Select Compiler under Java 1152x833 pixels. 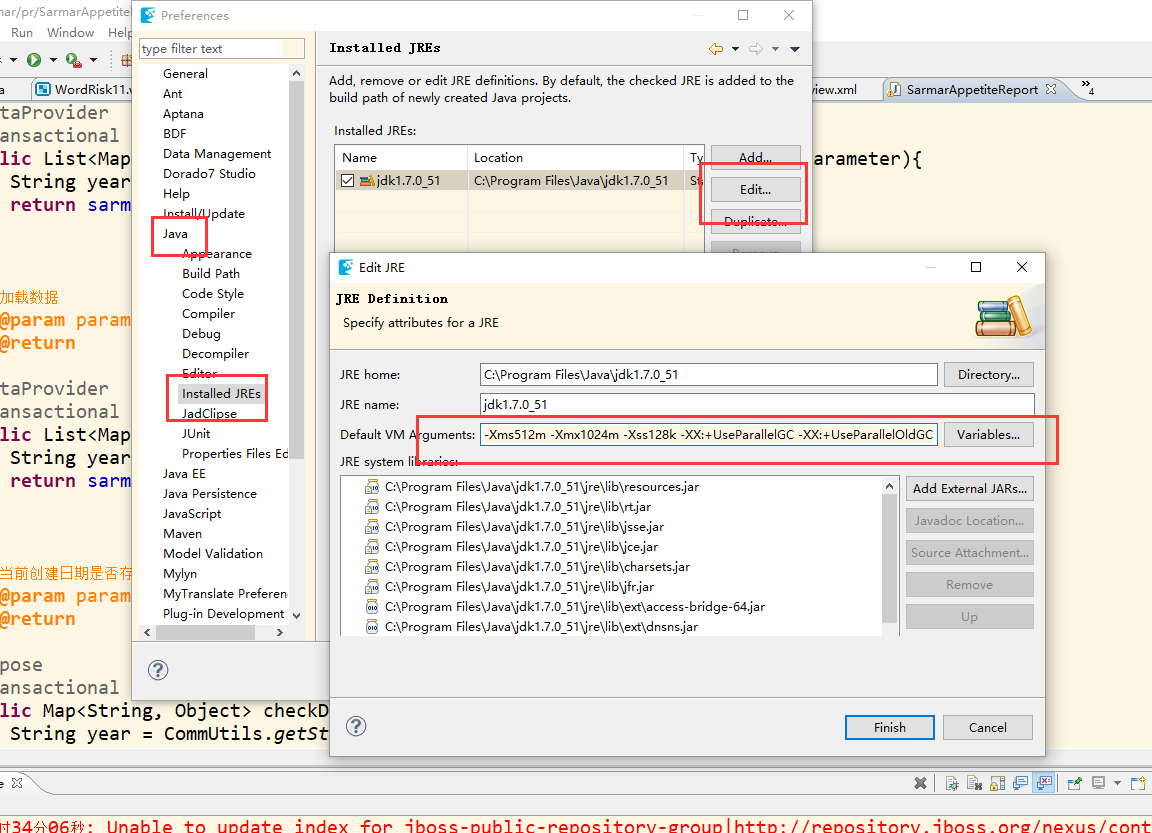209,314
